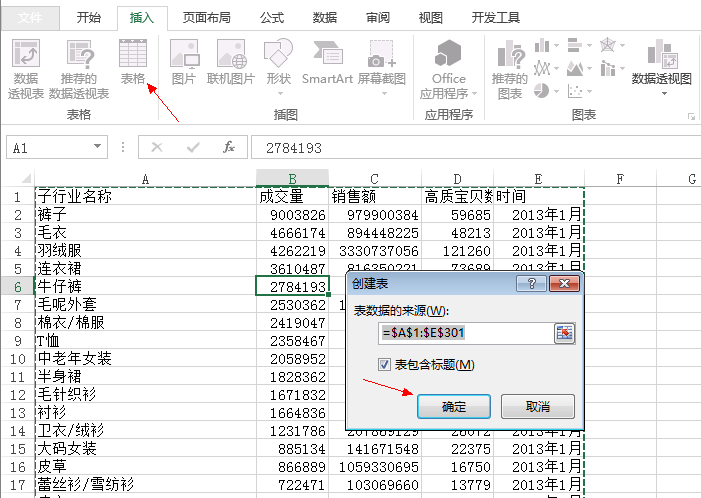Image resolution: width=701 pixels, height=498 pixels.
Task: Open the column chart dropdown arrow
Action: pos(556,45)
